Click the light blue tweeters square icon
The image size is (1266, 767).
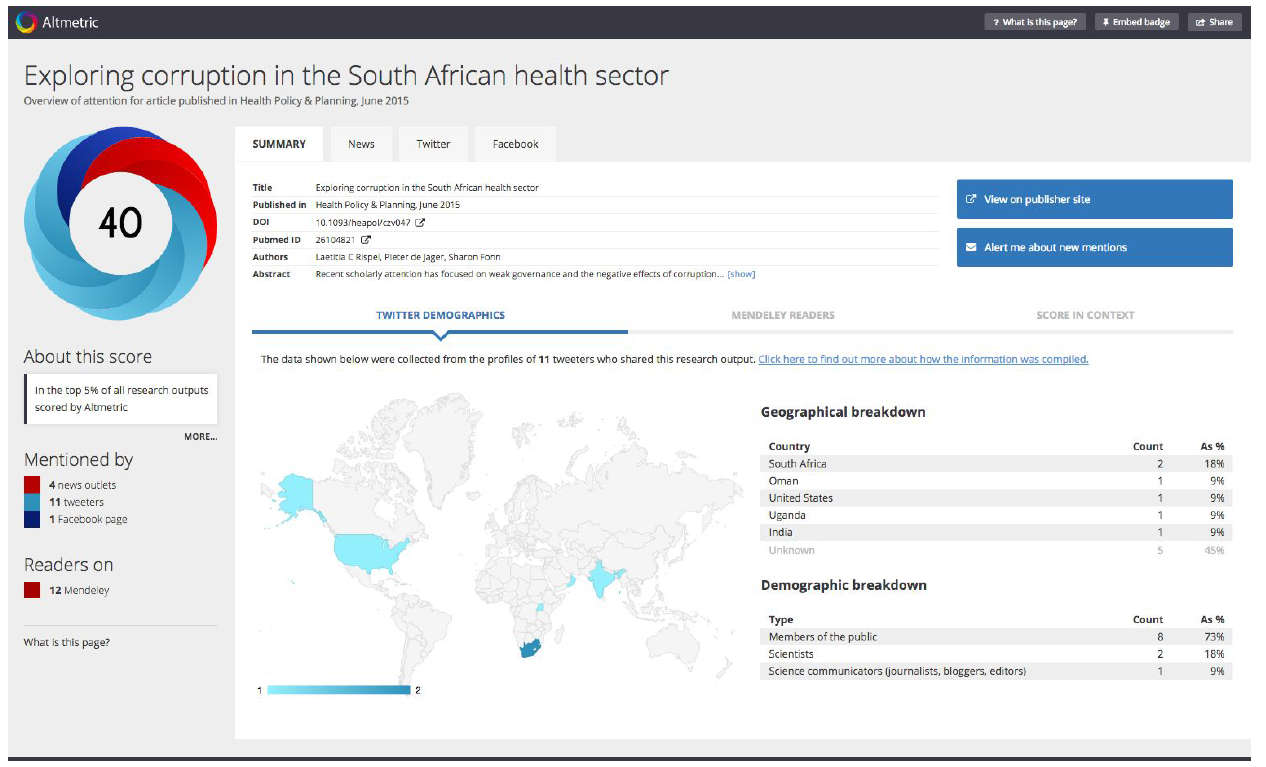(x=33, y=502)
